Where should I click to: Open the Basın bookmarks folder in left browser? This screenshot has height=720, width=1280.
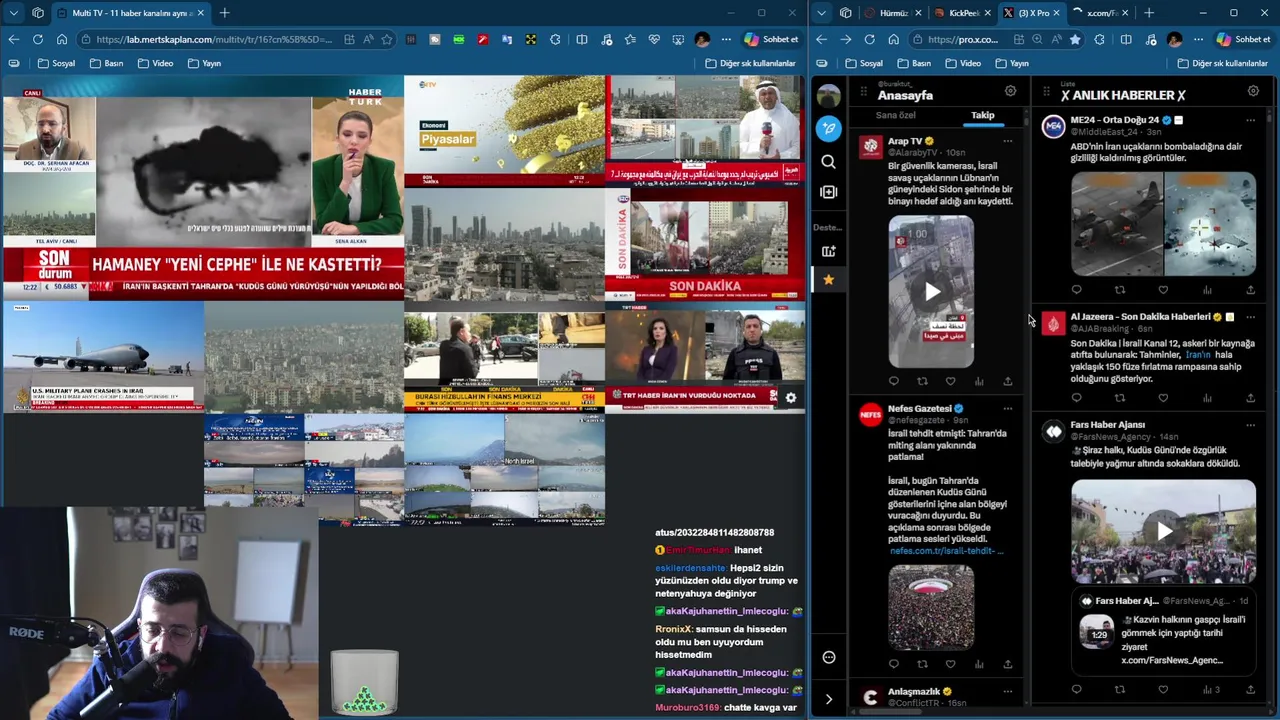click(x=106, y=63)
